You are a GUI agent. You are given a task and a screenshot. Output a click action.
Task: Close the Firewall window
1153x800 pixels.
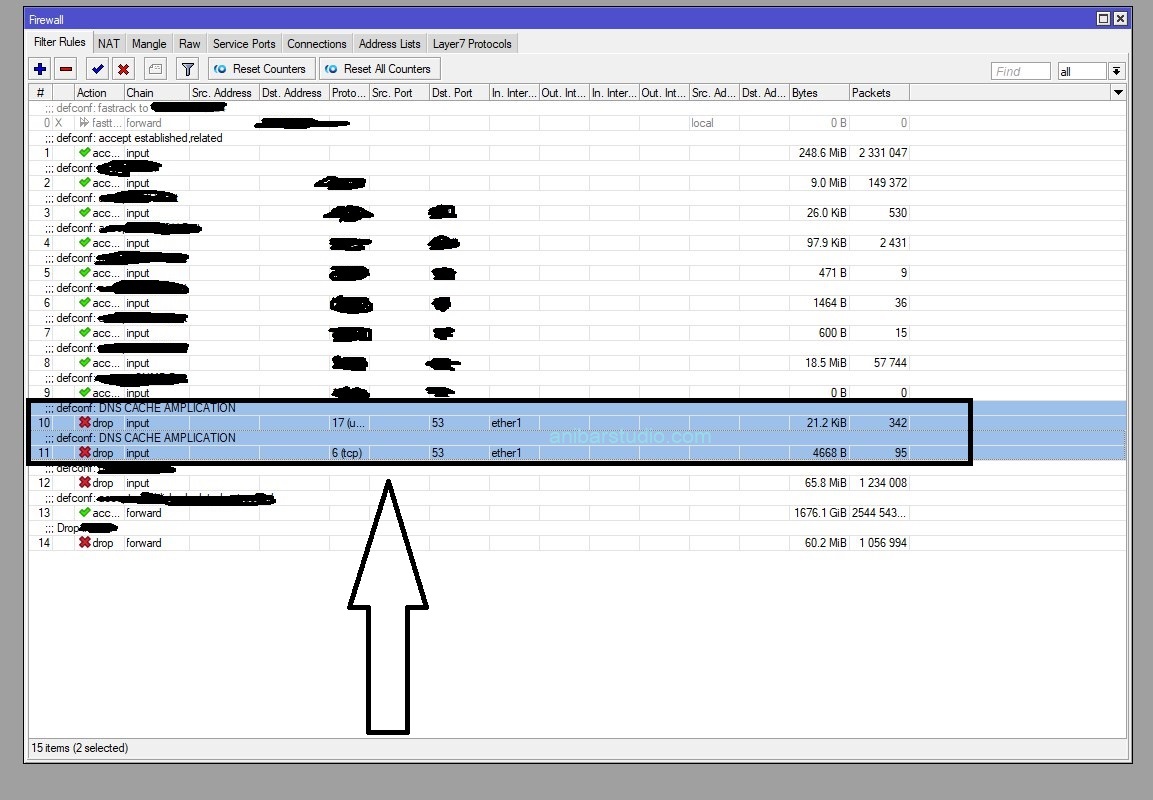point(1120,18)
